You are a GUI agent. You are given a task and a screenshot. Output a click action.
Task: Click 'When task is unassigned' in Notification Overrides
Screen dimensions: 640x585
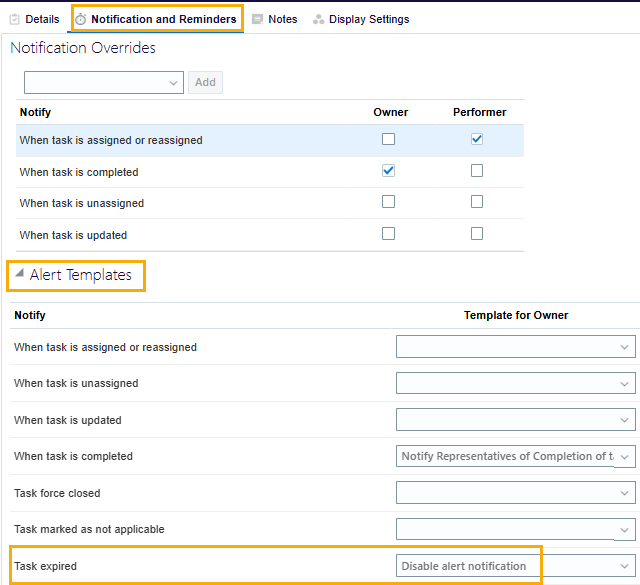[x=82, y=203]
